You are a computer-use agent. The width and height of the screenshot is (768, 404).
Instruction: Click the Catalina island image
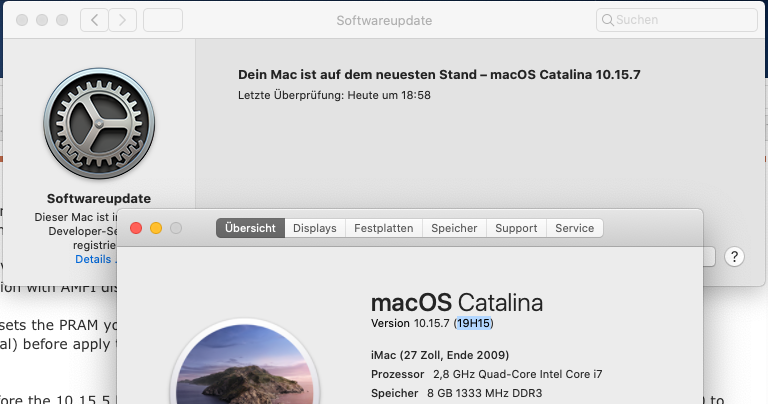click(244, 363)
